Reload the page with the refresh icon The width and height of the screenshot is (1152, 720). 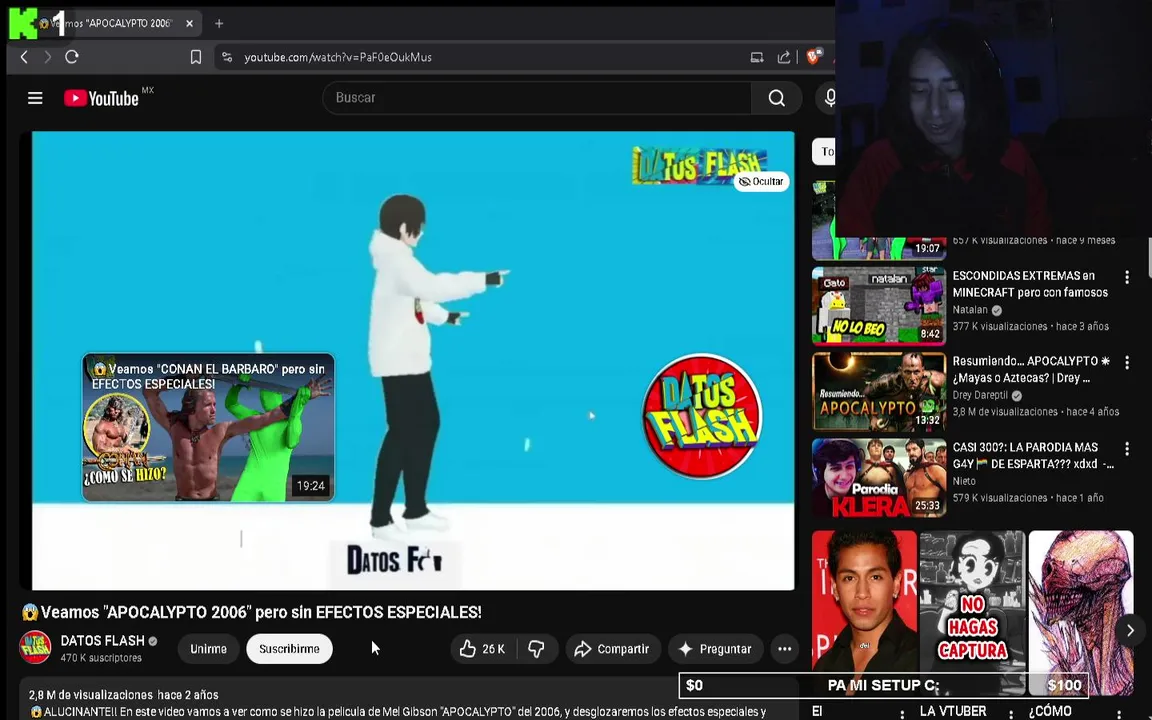[72, 57]
